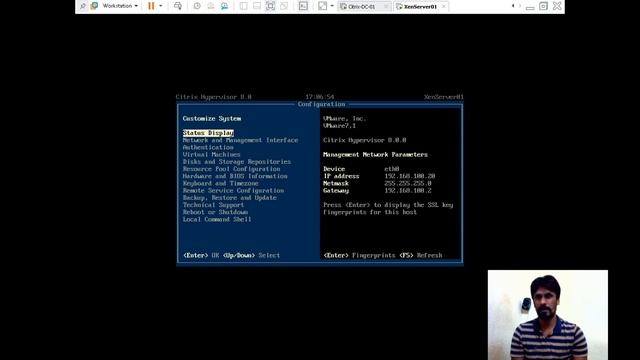This screenshot has width=640, height=360.
Task: Select Remote Service Configuration
Action: 233,191
